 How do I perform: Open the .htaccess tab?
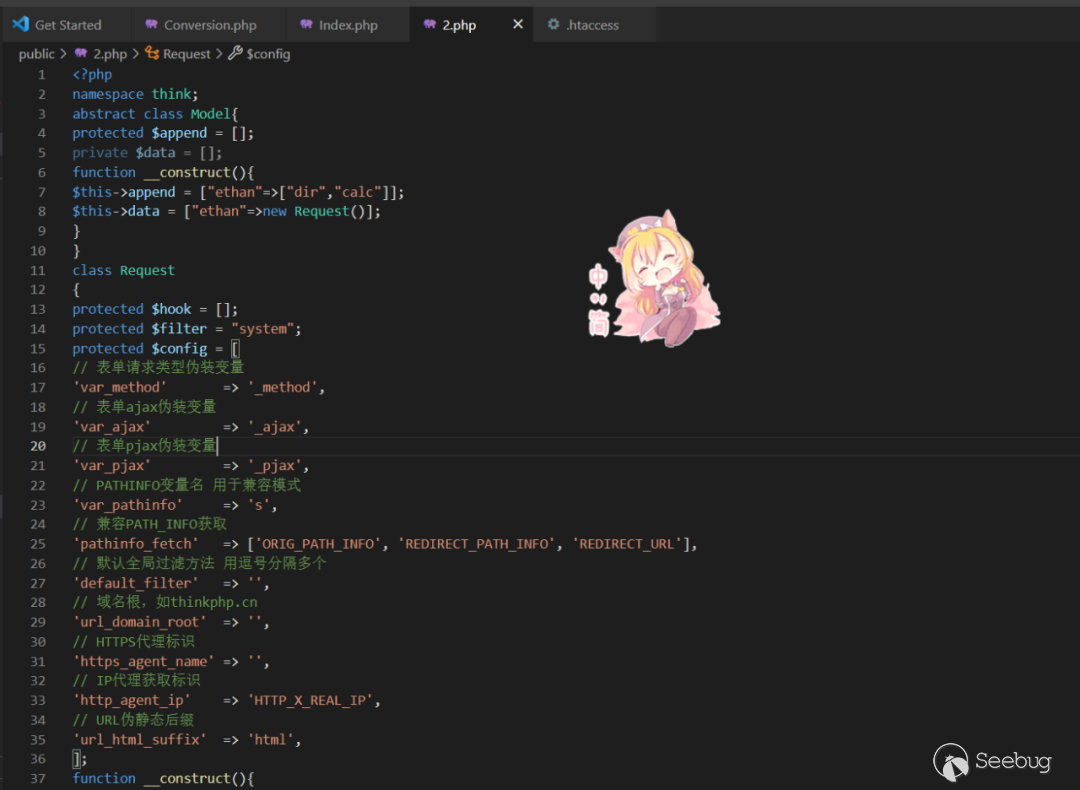click(592, 25)
